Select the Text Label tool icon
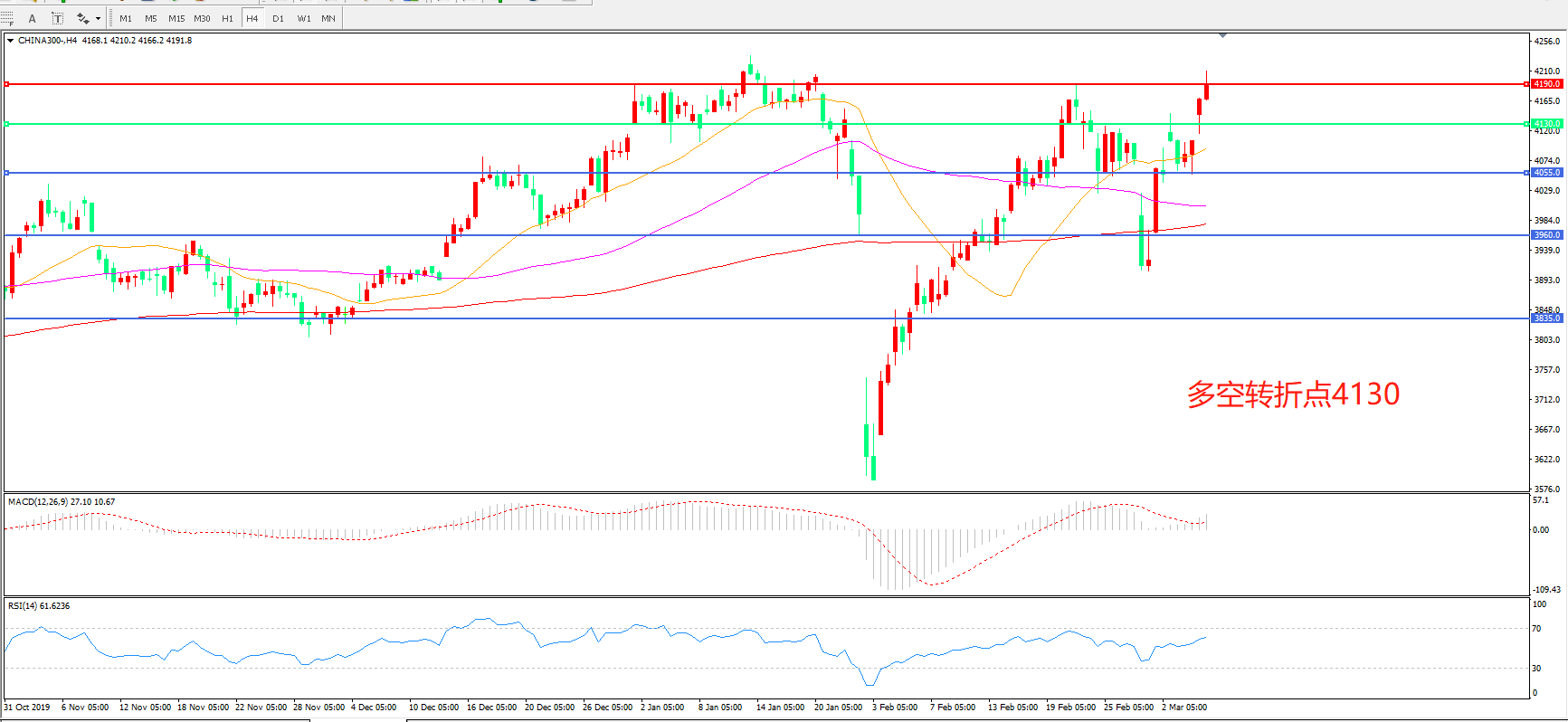 pos(57,18)
